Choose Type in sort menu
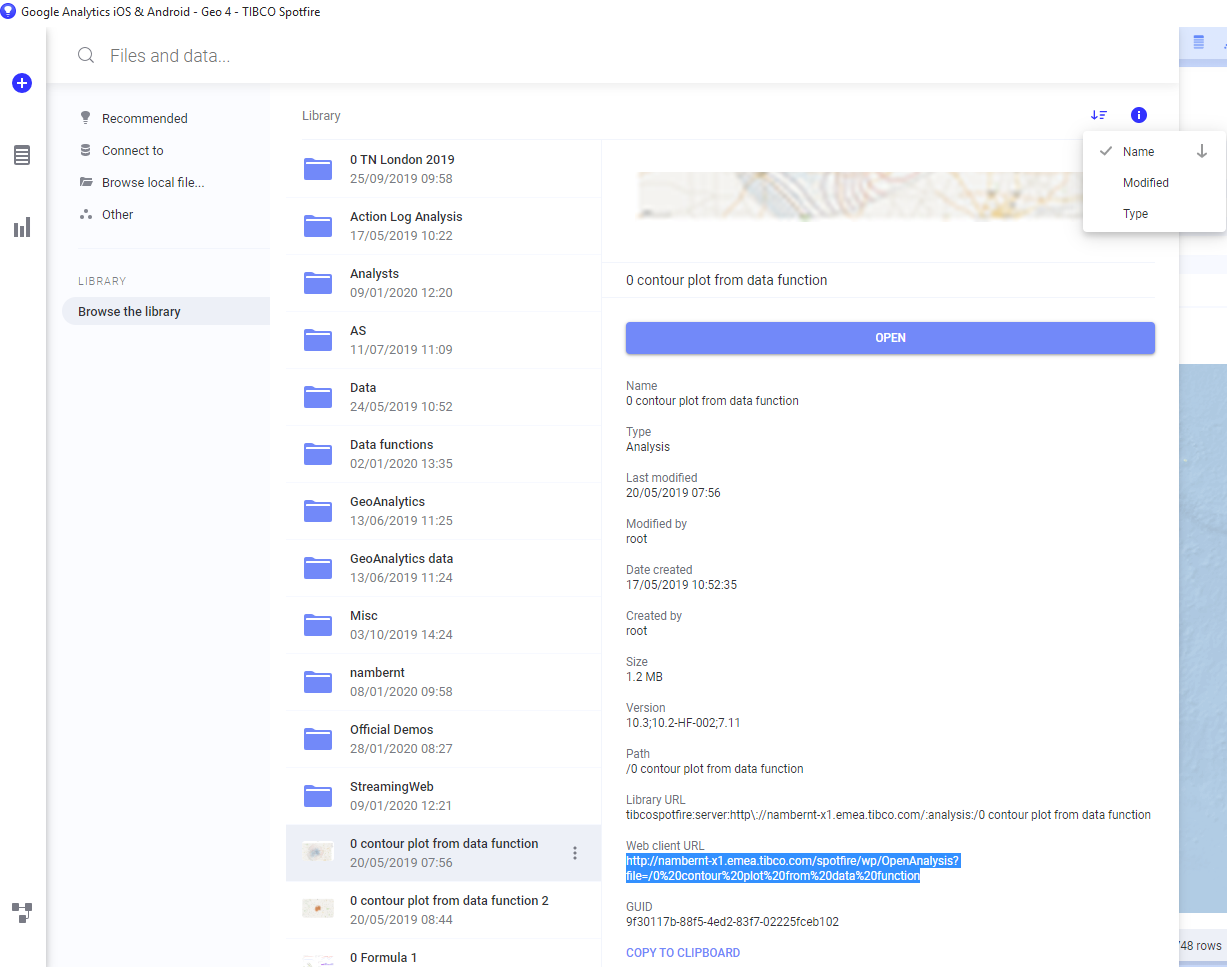Screen dimensions: 1227x967 (x=1135, y=214)
